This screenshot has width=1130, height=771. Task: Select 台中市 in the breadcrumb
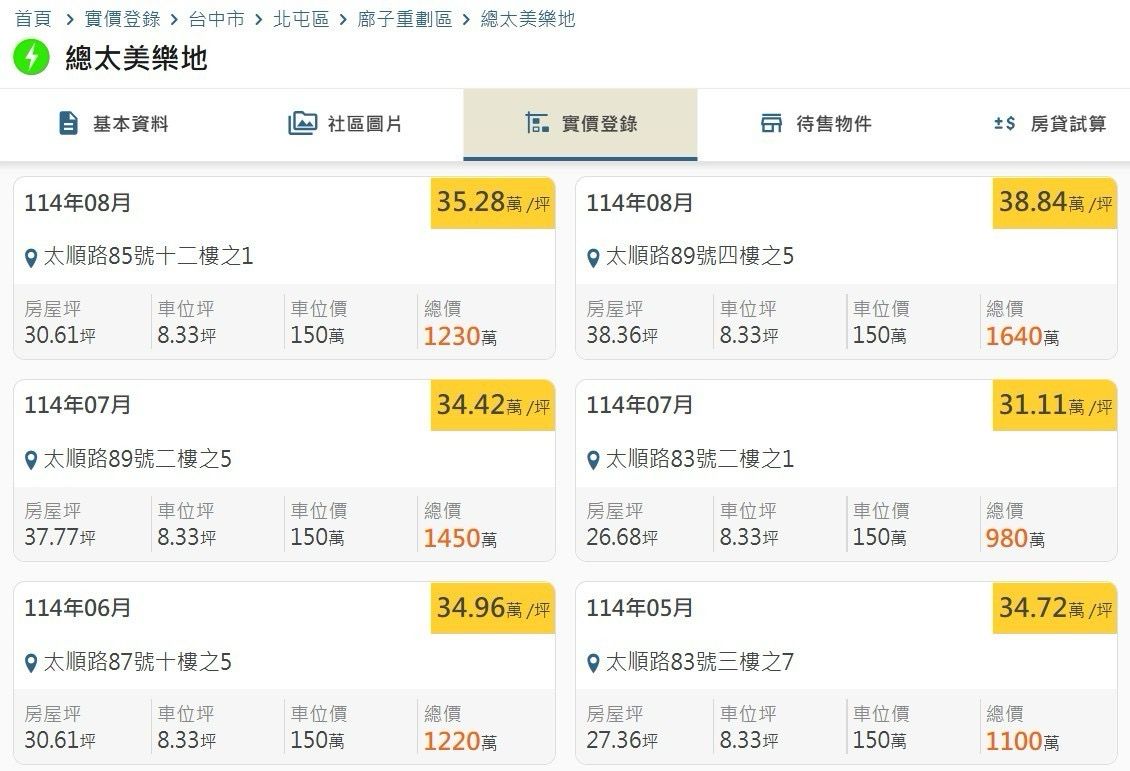[x=216, y=19]
